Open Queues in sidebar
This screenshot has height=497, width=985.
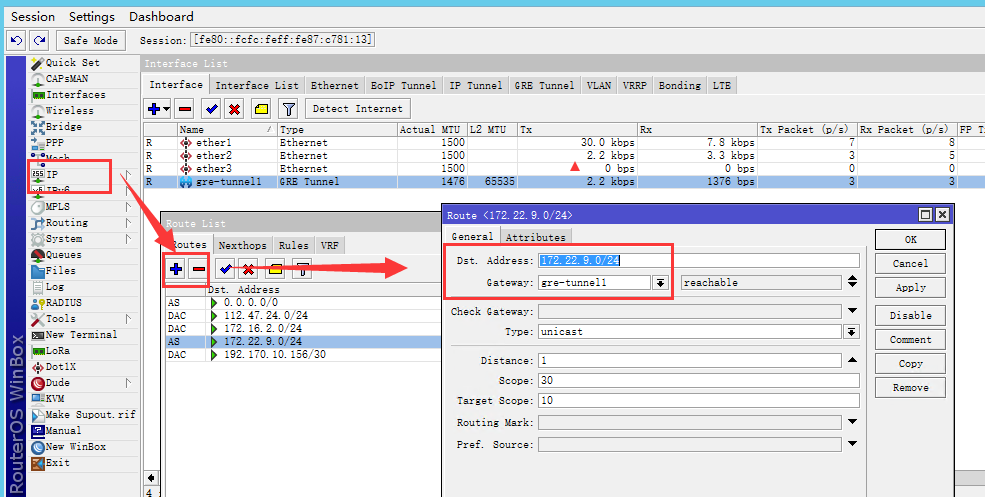pos(57,255)
